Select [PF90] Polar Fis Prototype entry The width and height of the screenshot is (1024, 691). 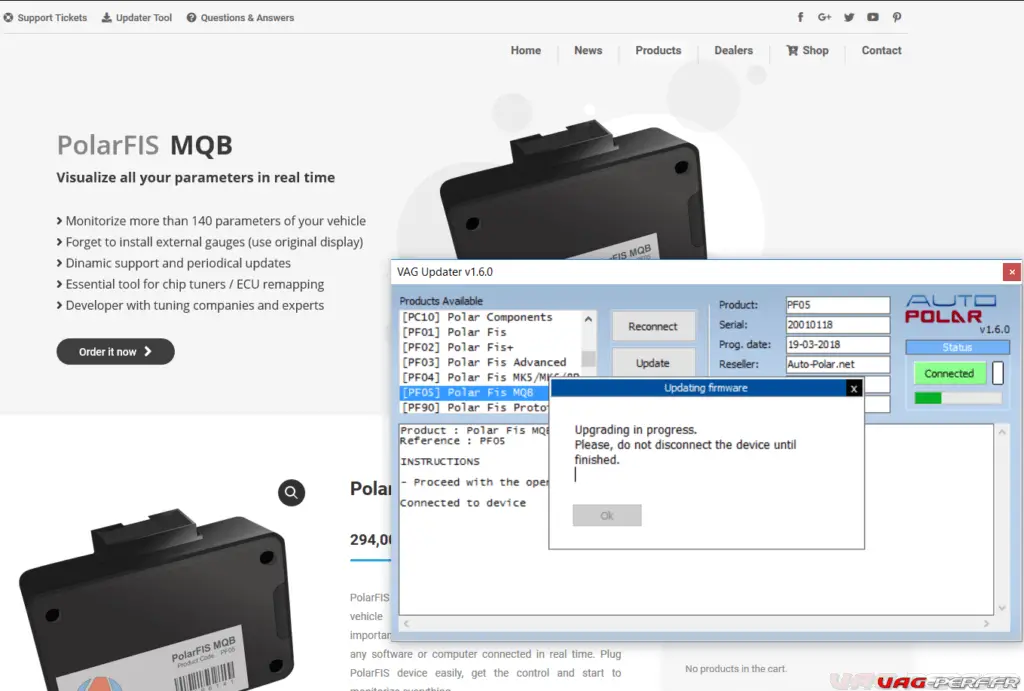pyautogui.click(x=475, y=408)
